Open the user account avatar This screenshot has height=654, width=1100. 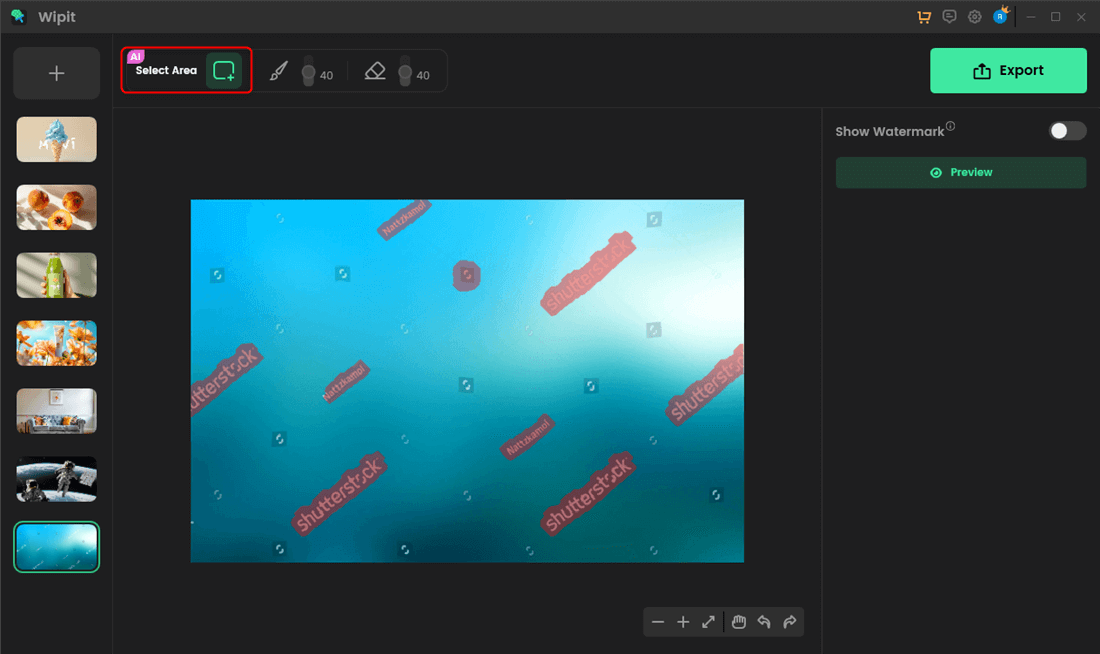(x=1000, y=15)
